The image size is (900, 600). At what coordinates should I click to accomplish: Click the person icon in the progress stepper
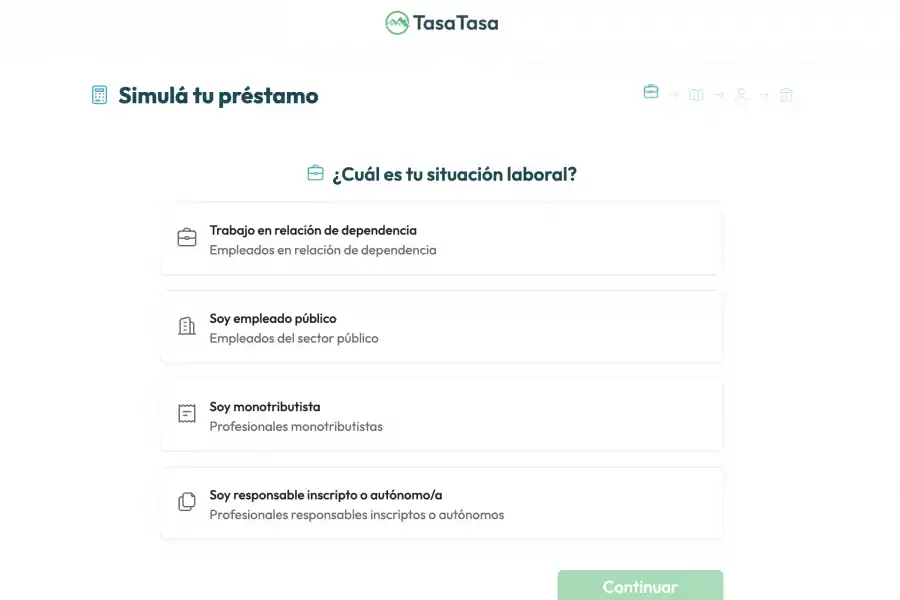click(741, 96)
